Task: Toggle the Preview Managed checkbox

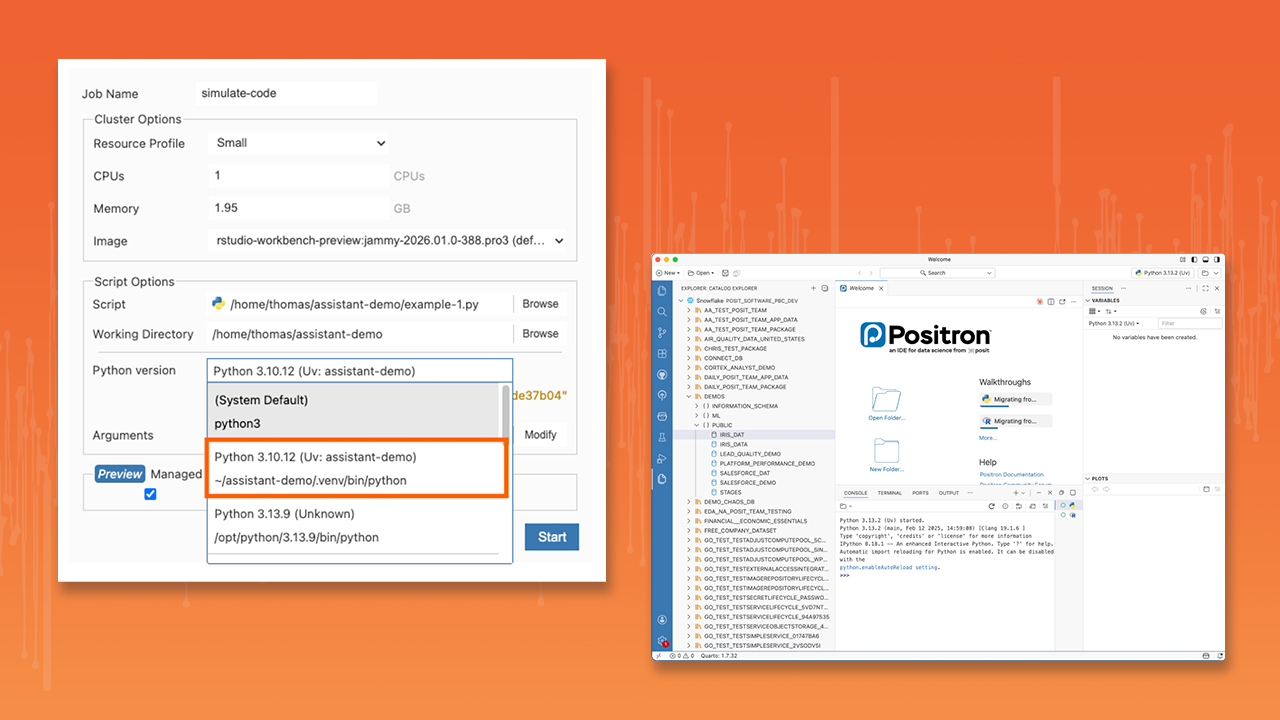Action: coord(150,494)
